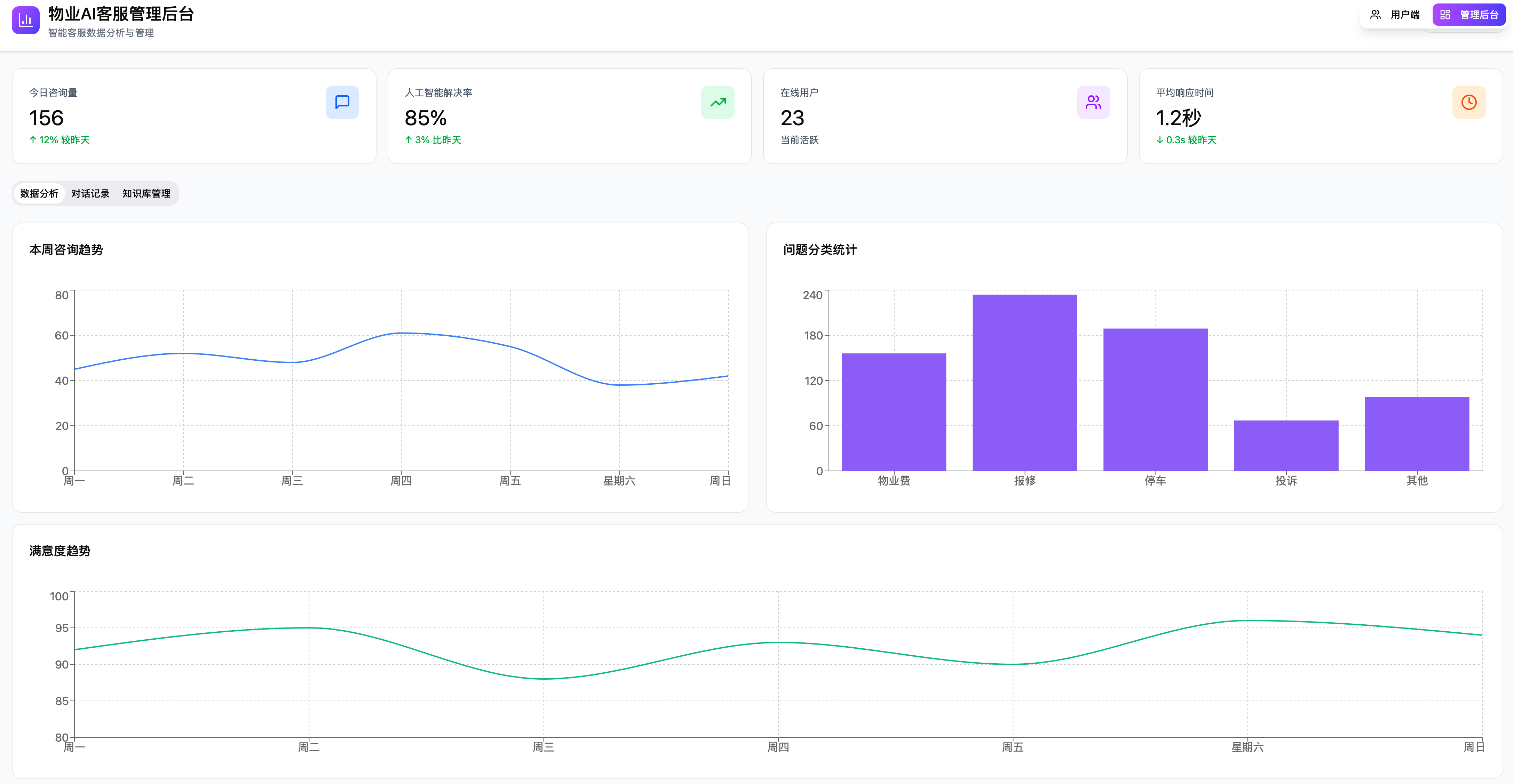Screen dimensions: 1513x784
Task: Click the grid icon in 管理后台 button
Action: click(x=1445, y=15)
